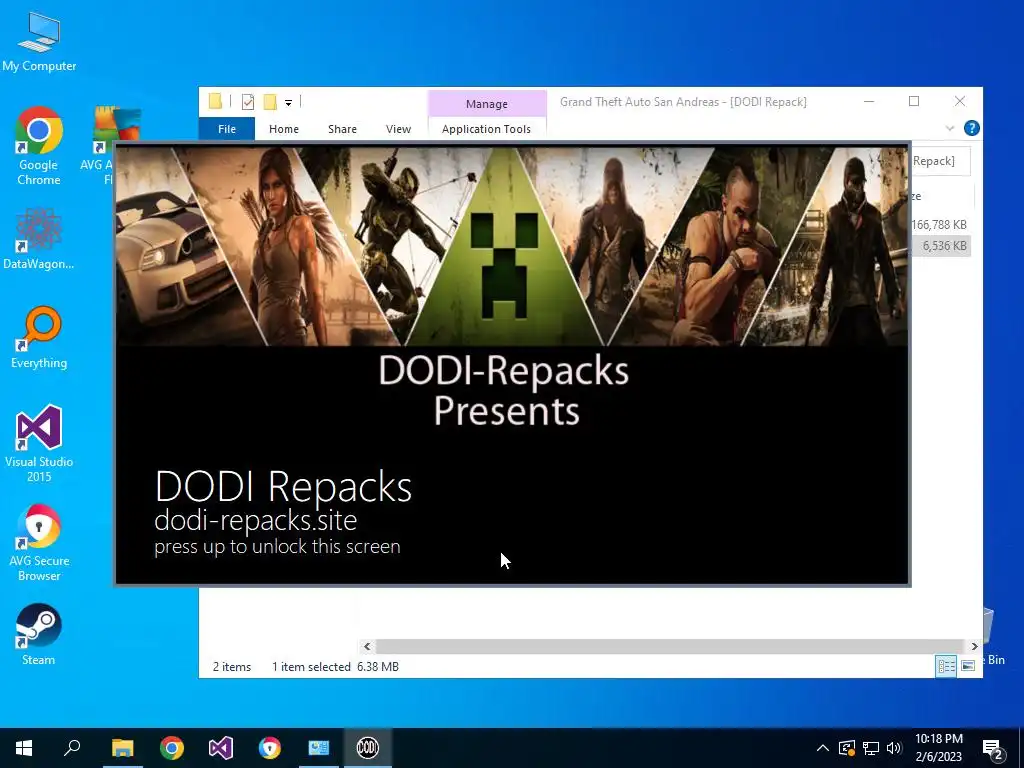Open the clock showing 10:18 PM
This screenshot has width=1024, height=768.
pos(938,748)
